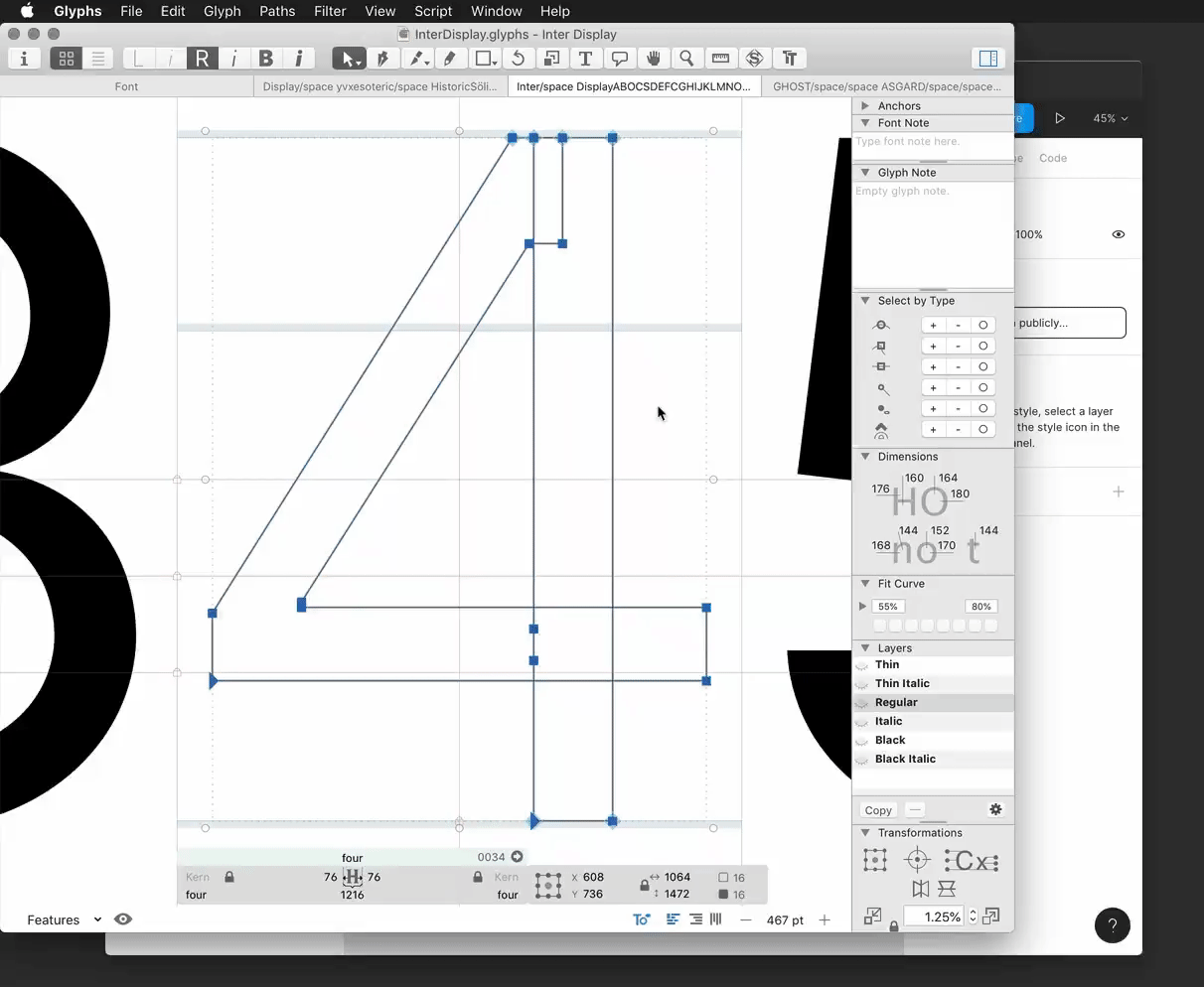
Task: Toggle Thin Italic layer visibility
Action: point(862,684)
